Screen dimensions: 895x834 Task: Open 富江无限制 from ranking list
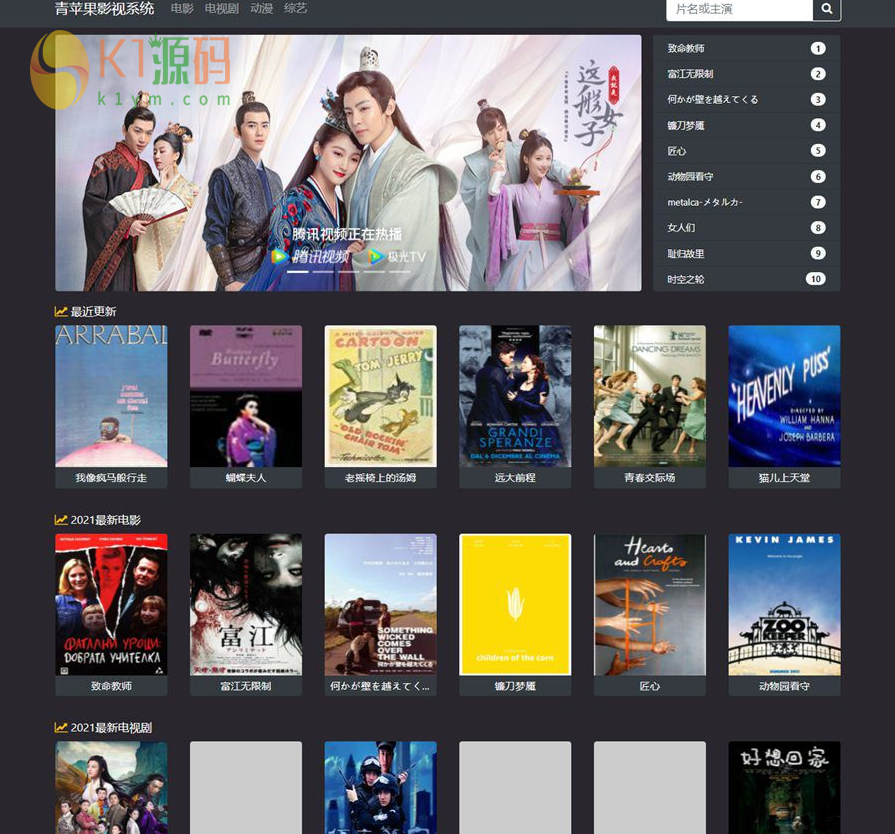point(690,74)
